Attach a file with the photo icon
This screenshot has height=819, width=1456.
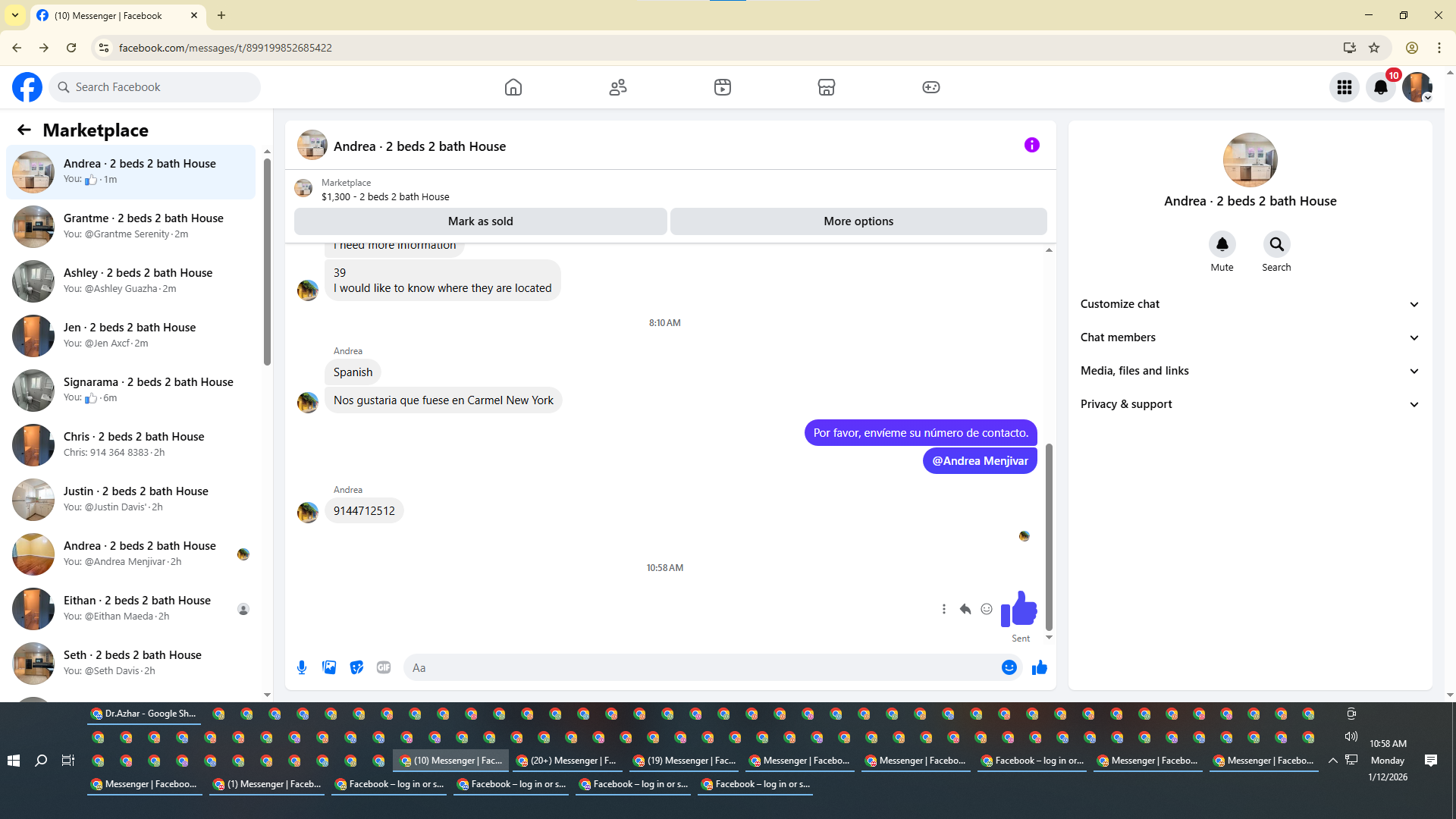tap(329, 667)
